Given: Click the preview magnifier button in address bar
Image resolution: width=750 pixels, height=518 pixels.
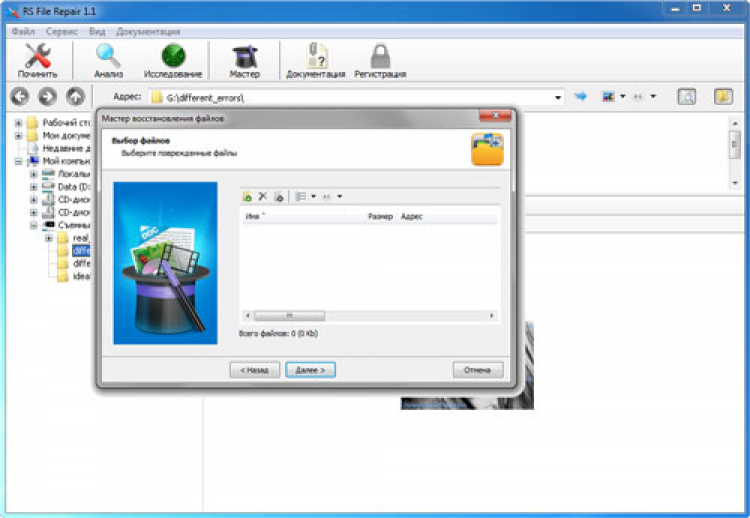Looking at the screenshot, I should point(687,97).
